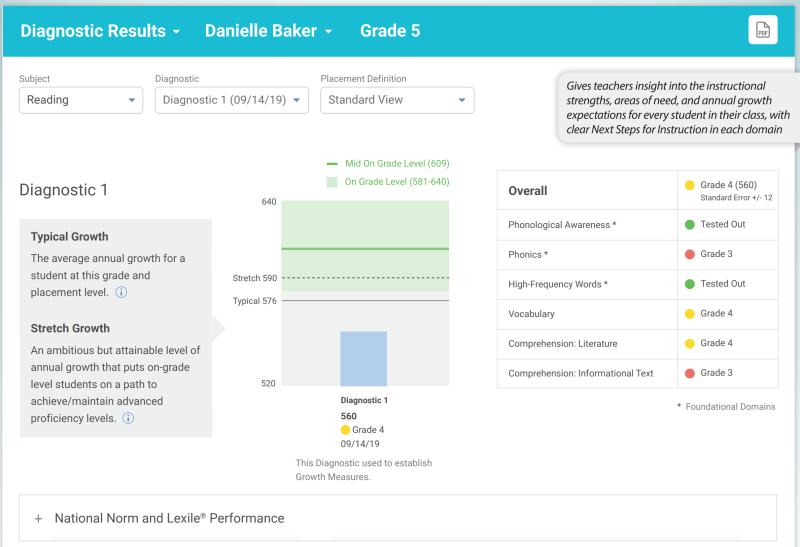Click the Mid On Grade Level legend line
Screen dimensions: 800x547
(332, 163)
